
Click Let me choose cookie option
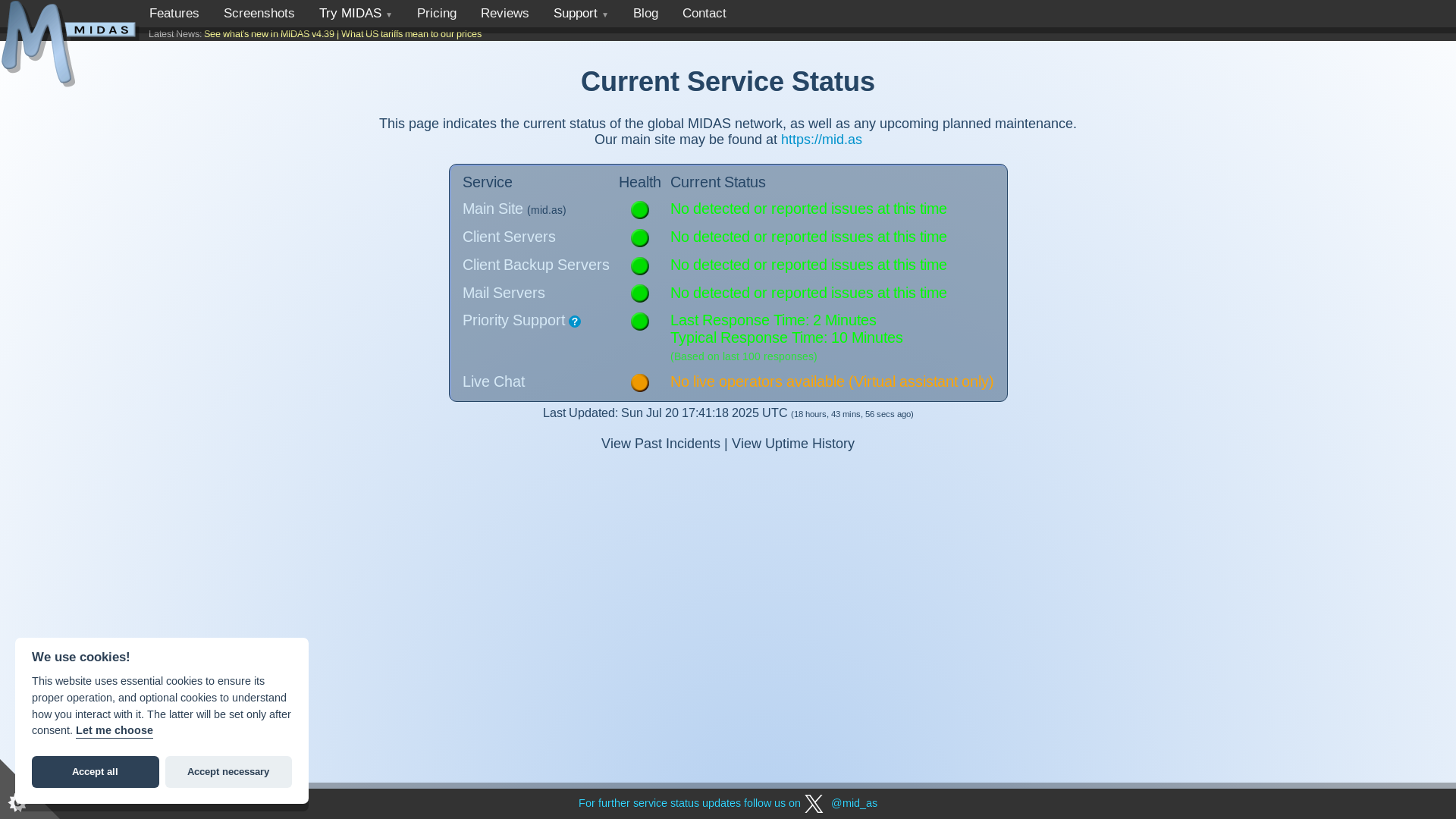click(x=115, y=730)
